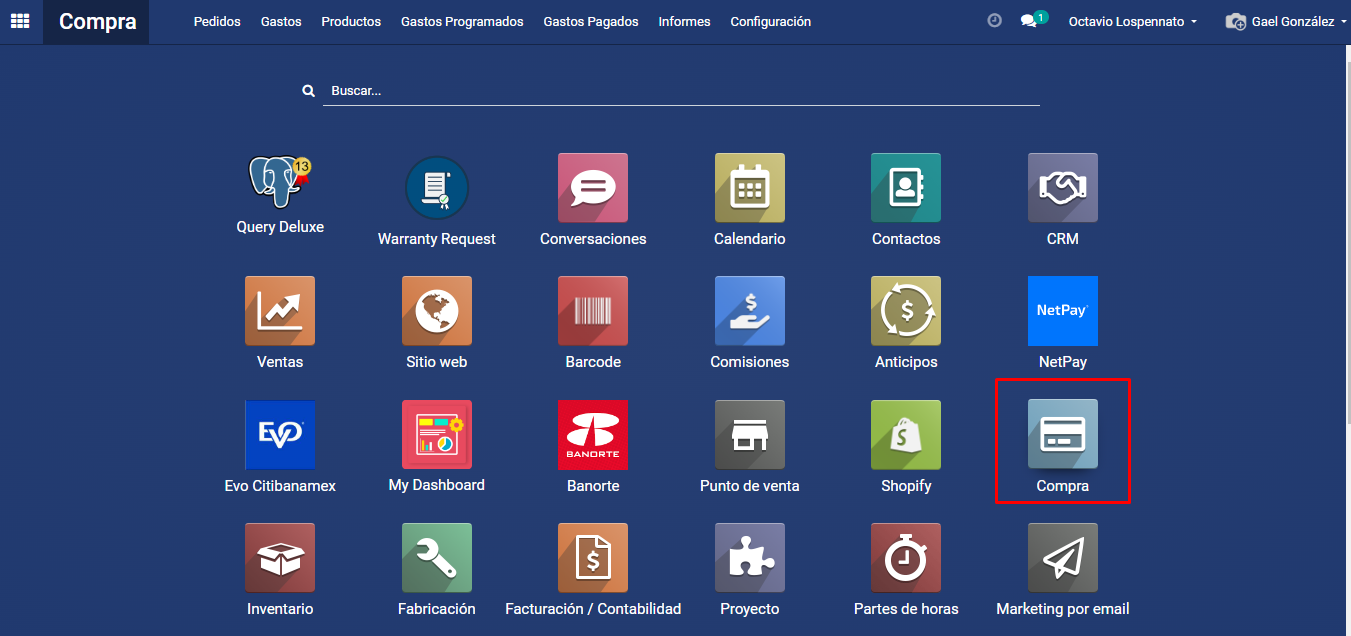Viewport: 1351px width, 636px height.
Task: Click the apps grid home icon
Action: pyautogui.click(x=20, y=21)
